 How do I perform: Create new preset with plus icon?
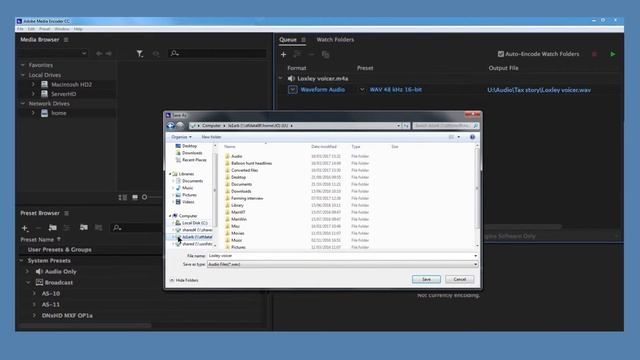(24, 228)
